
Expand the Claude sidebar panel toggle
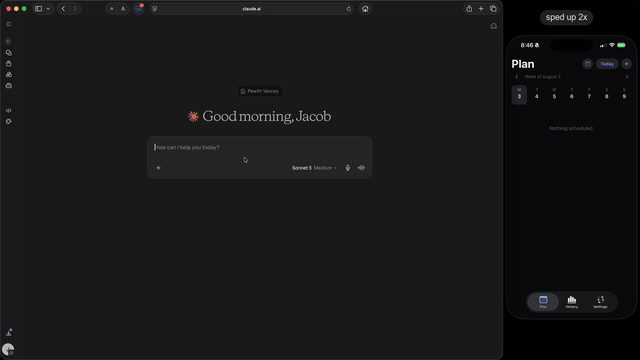pyautogui.click(x=9, y=24)
